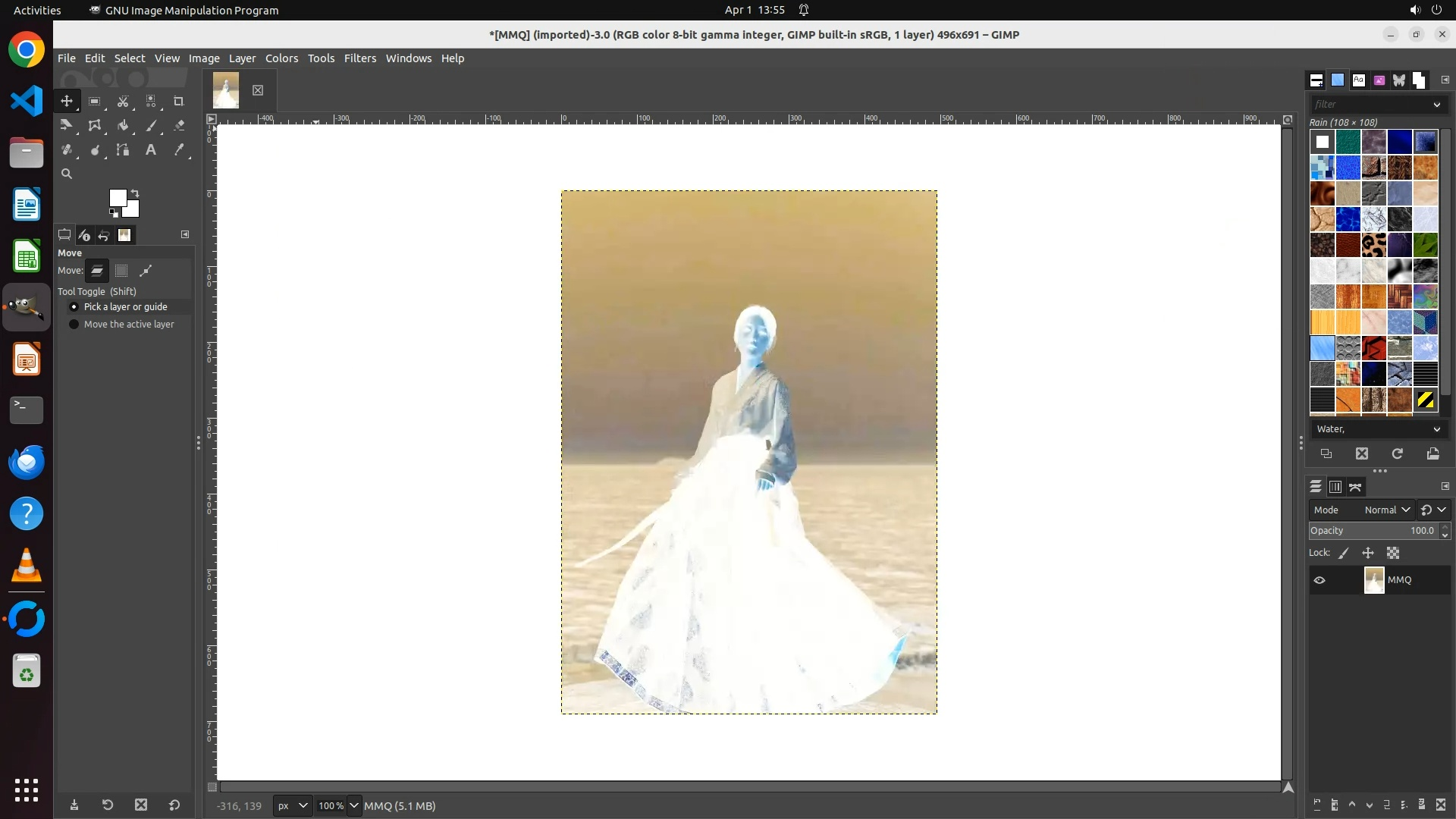The width and height of the screenshot is (1456, 819).
Task: Select 'Pick a layer or guide' option
Action: [x=74, y=306]
